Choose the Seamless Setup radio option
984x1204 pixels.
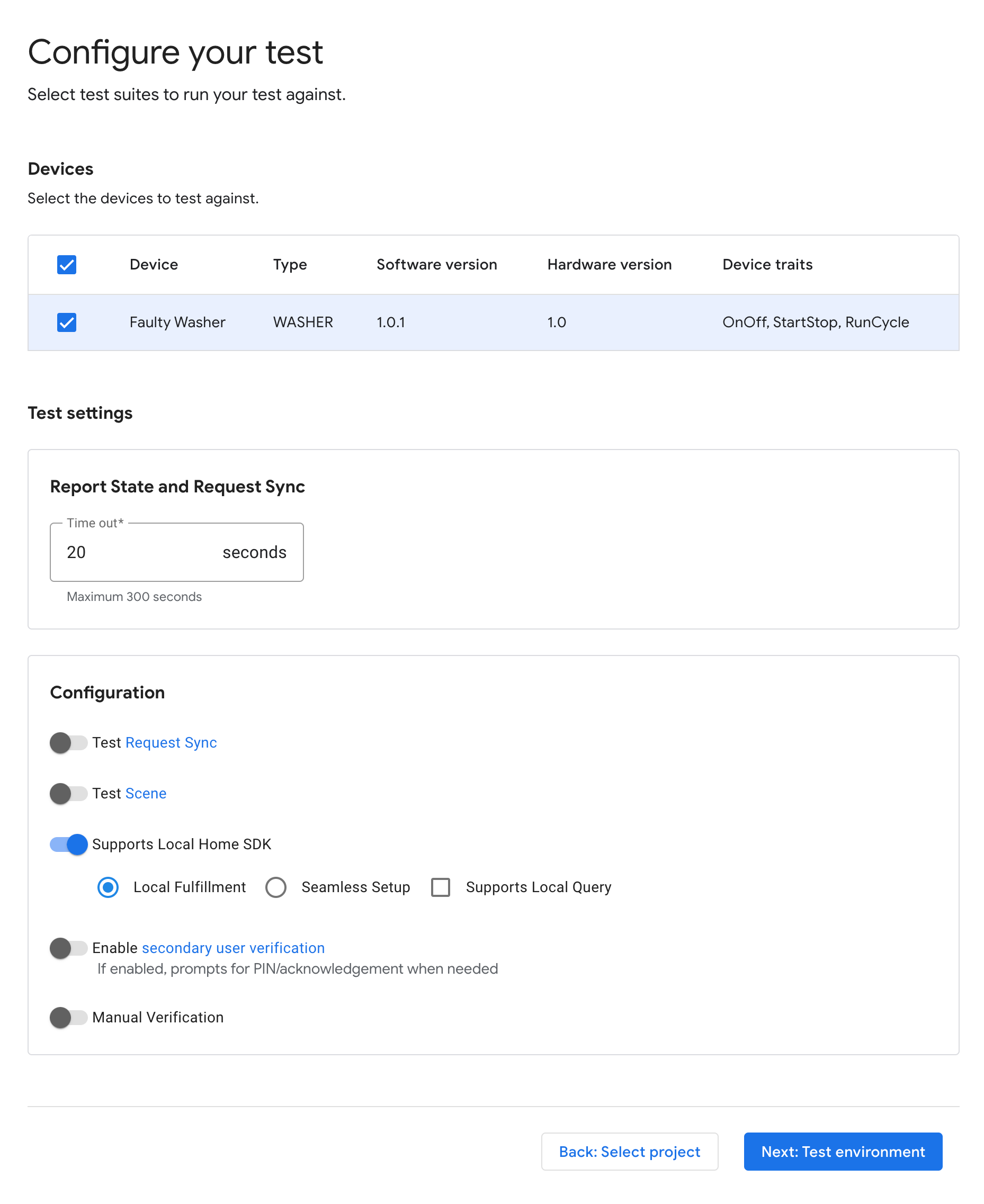coord(276,887)
